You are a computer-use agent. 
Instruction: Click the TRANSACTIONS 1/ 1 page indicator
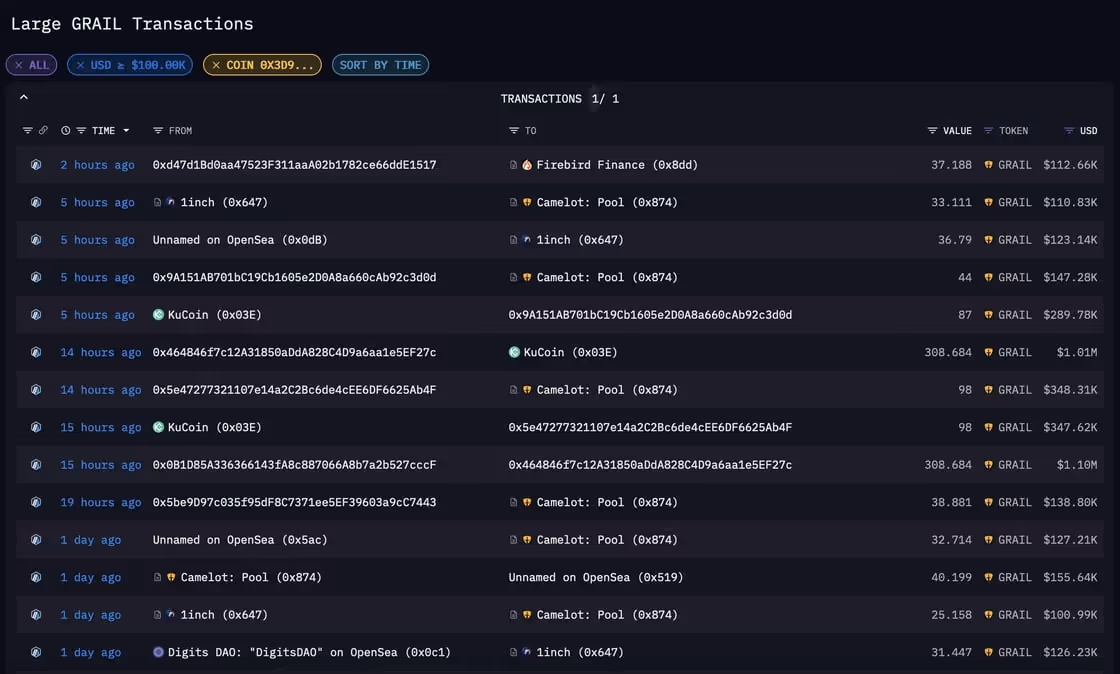pyautogui.click(x=560, y=99)
